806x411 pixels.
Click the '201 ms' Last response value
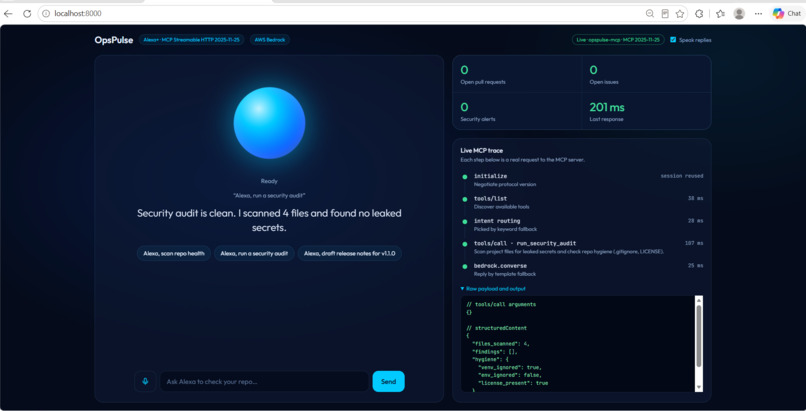pyautogui.click(x=607, y=107)
